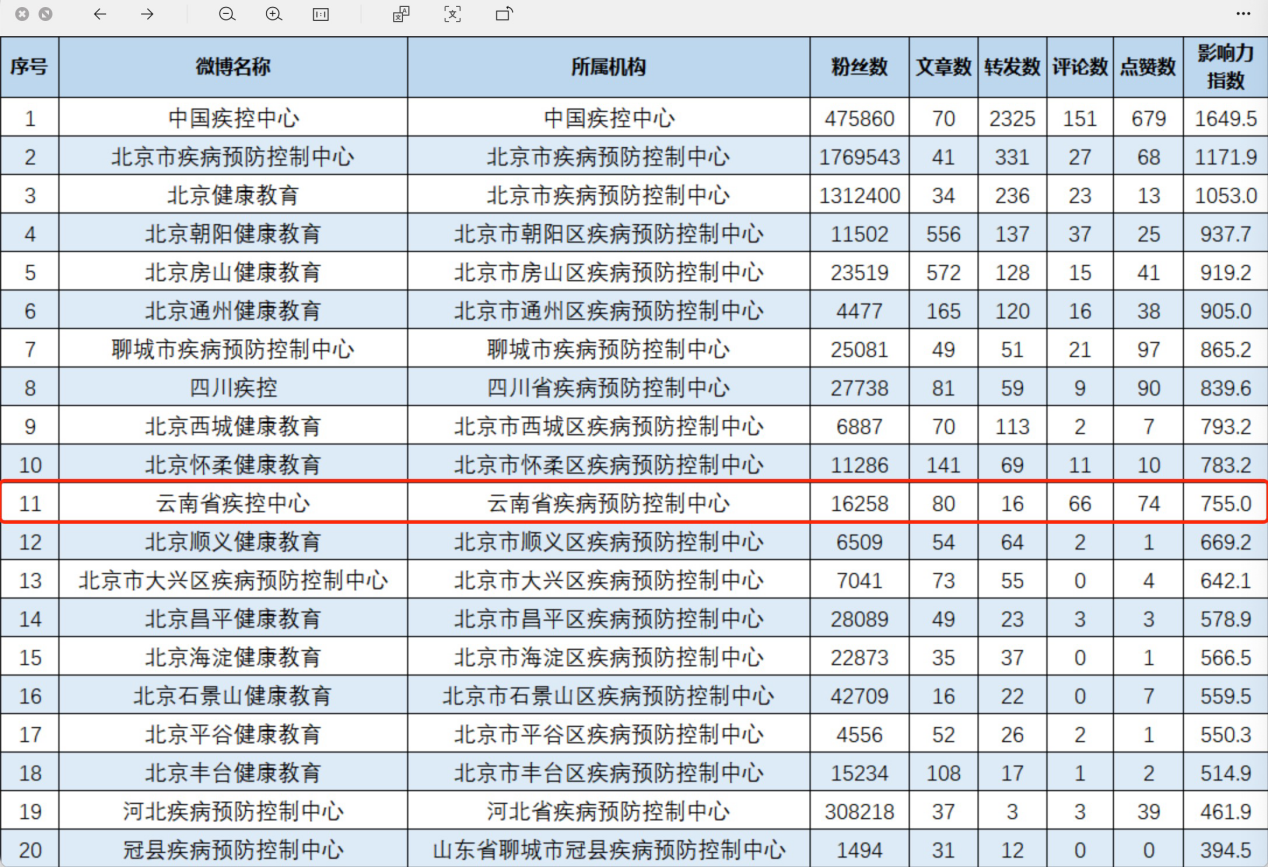Viewport: 1268px width, 867px height.
Task: Select fan count 1312400
Action: tap(860, 195)
